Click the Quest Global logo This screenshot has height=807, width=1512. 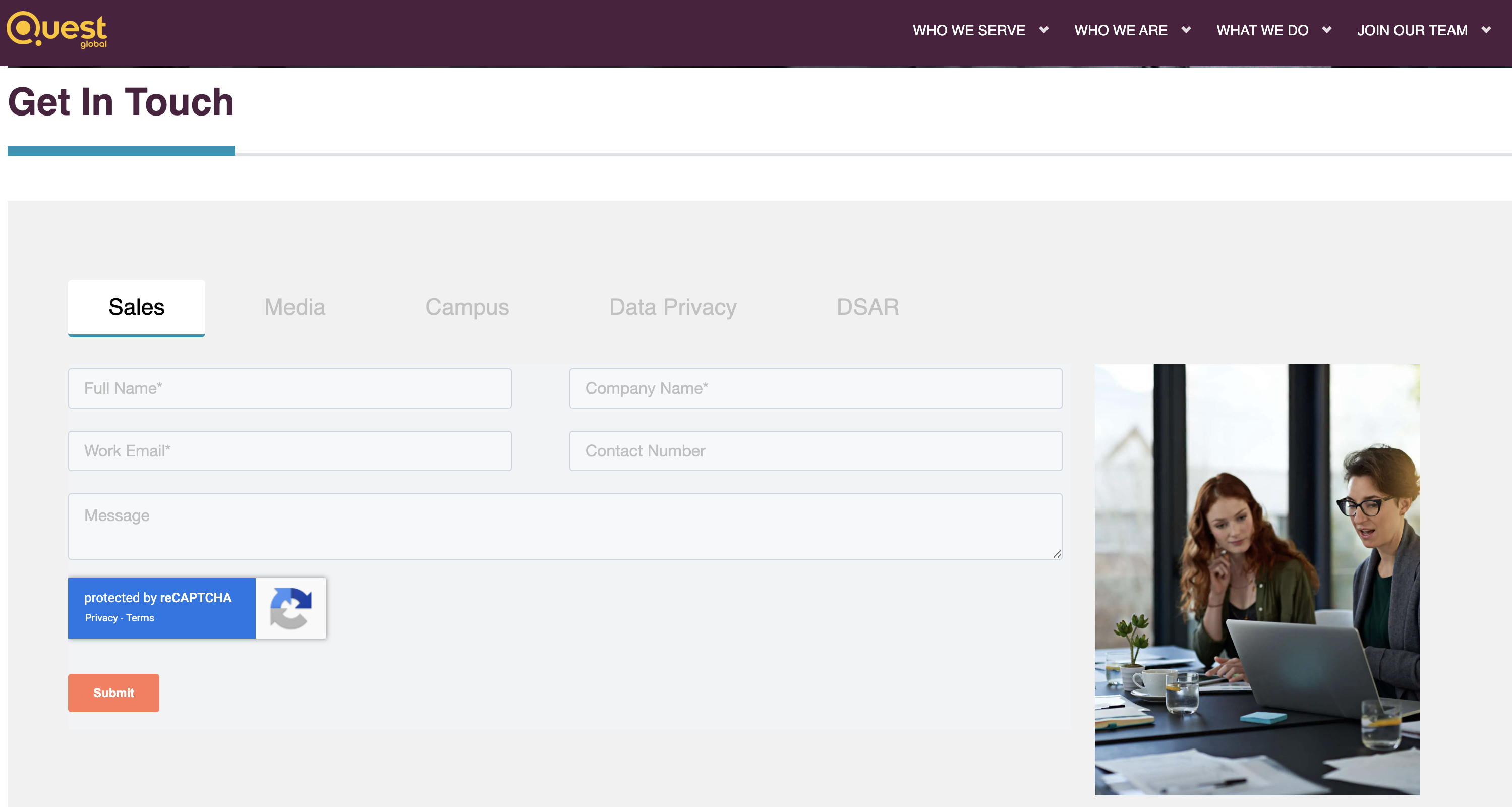point(57,29)
